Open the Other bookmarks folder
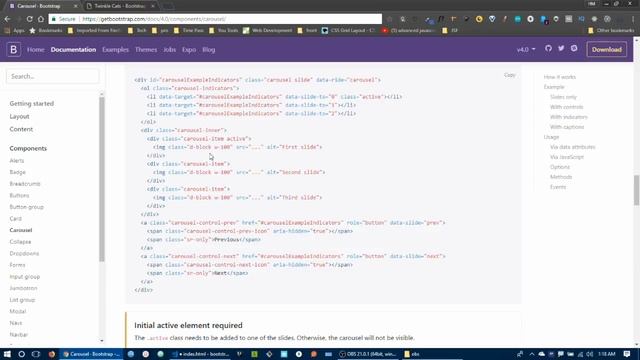 611,30
